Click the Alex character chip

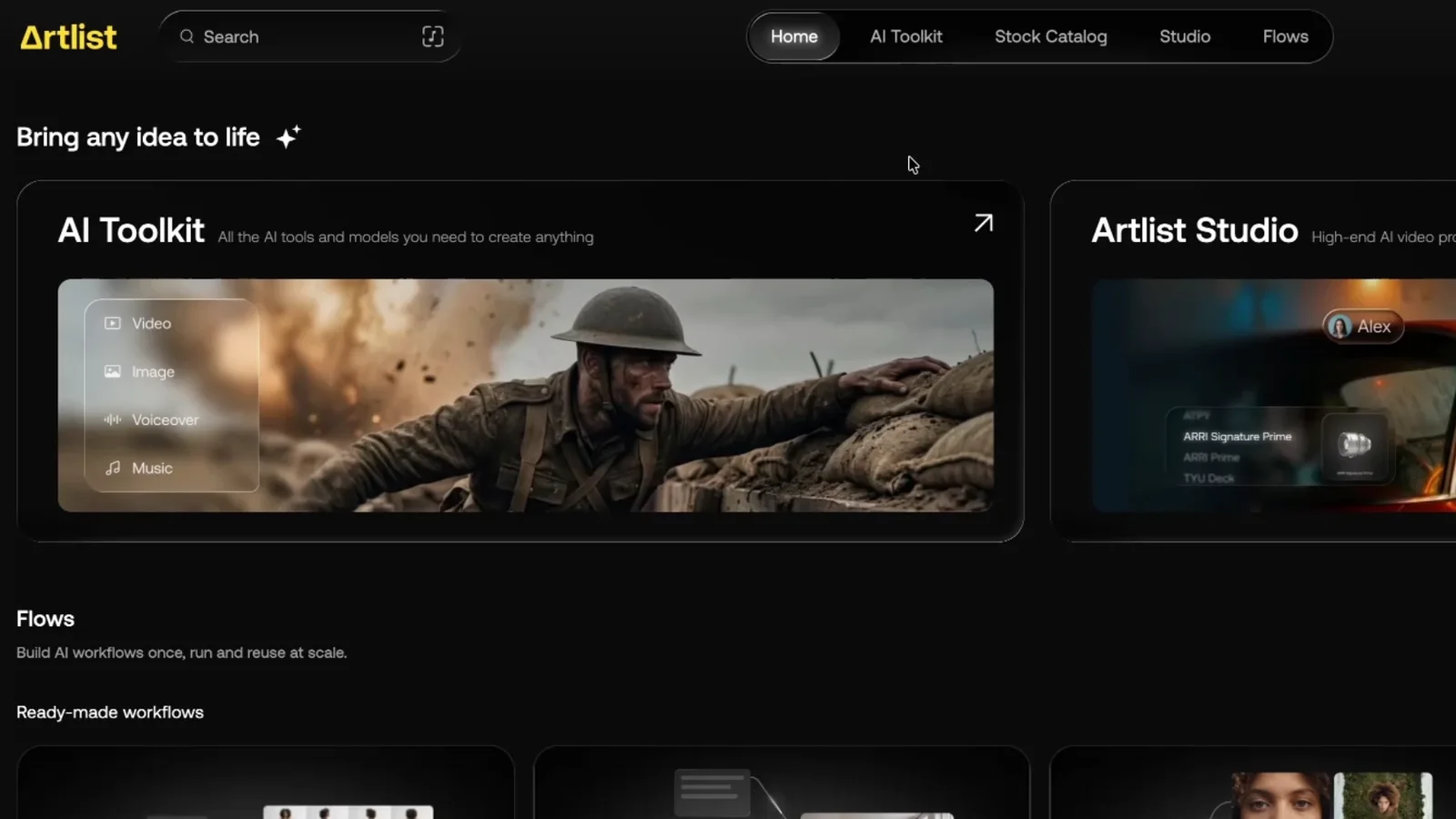click(x=1362, y=327)
